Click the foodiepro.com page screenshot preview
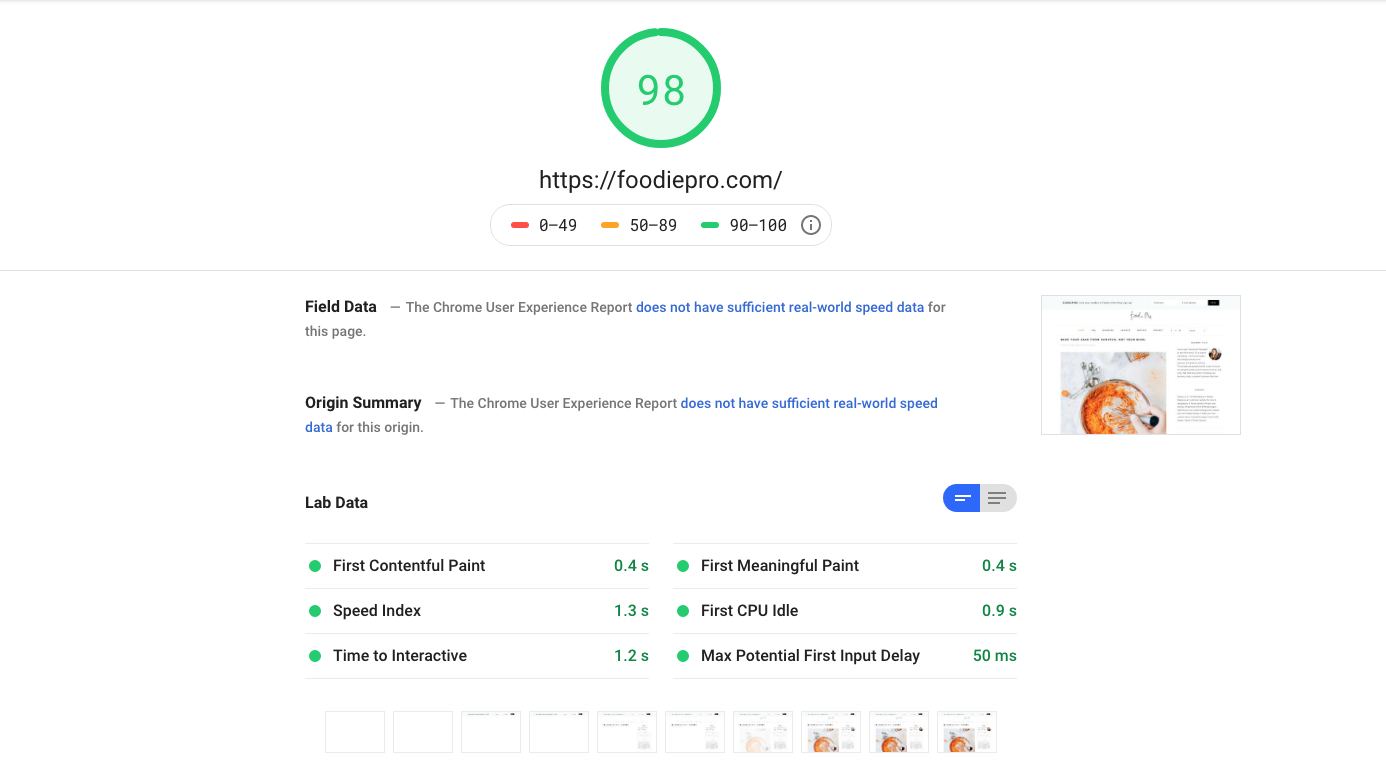 click(1140, 365)
